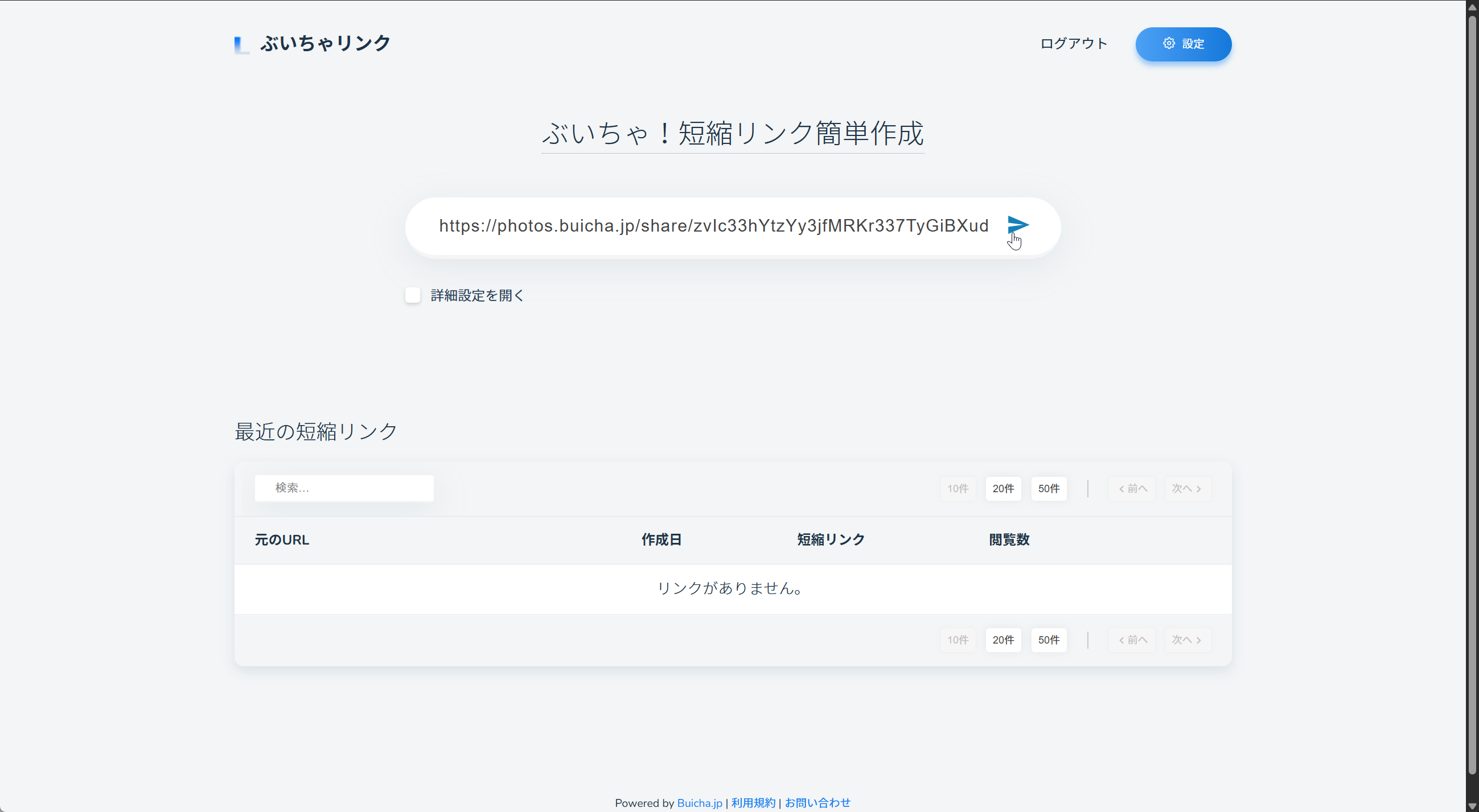1479x812 pixels.
Task: Click bottom 次へ next page button
Action: [x=1188, y=640]
